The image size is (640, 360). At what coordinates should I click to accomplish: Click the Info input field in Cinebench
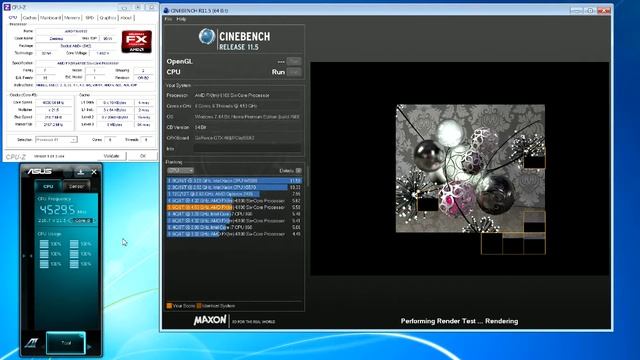[x=247, y=149]
